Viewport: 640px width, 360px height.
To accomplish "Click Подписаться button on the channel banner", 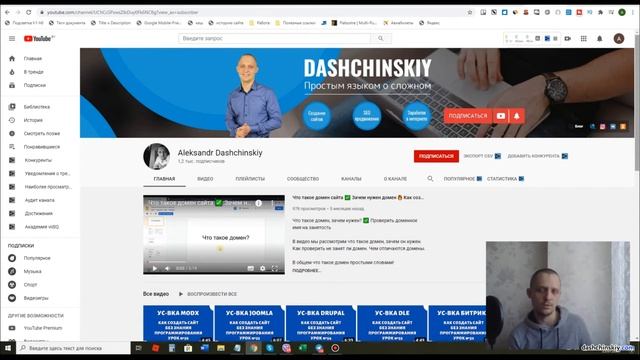I will pyautogui.click(x=468, y=116).
